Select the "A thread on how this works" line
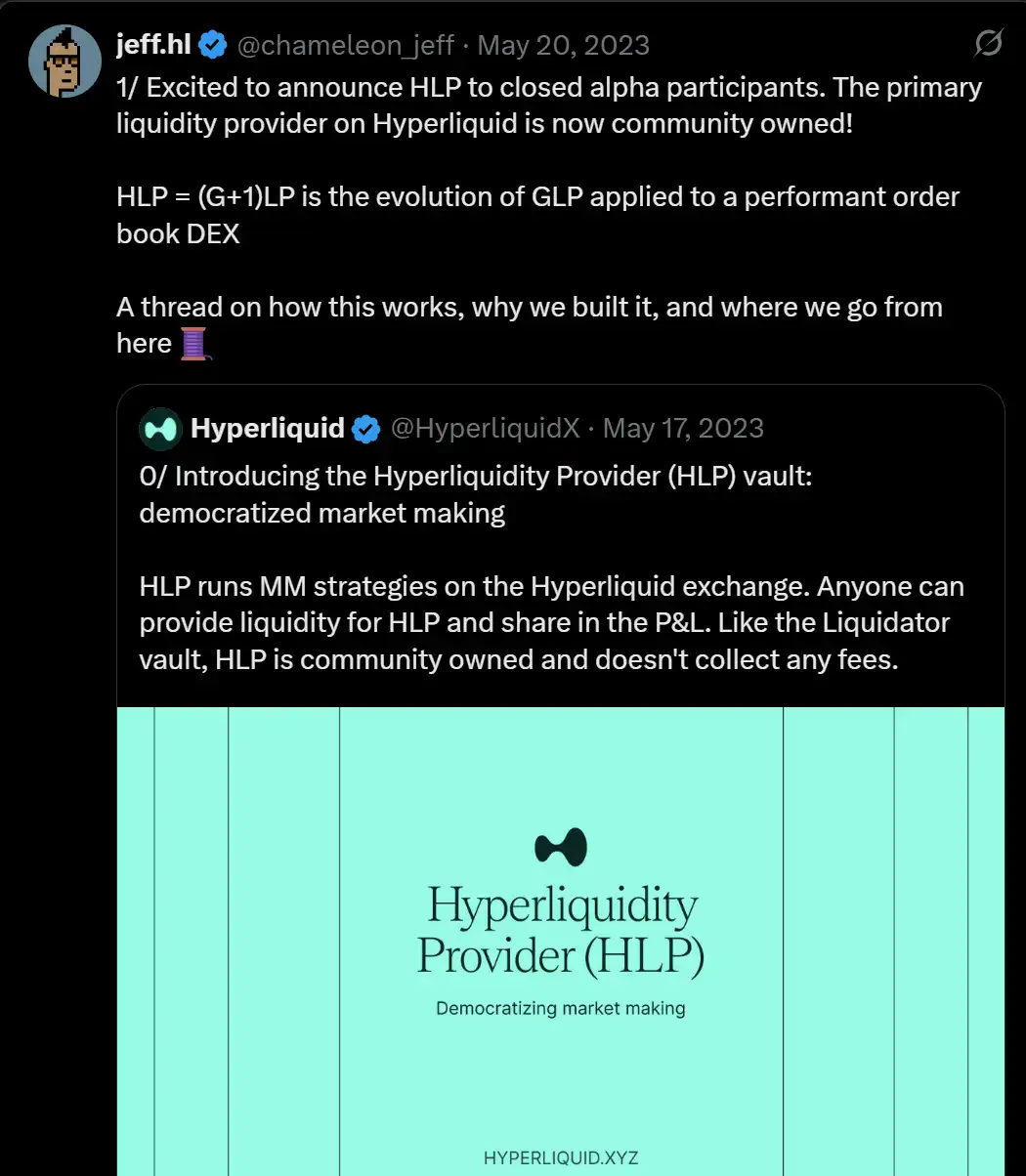1026x1176 pixels. 529,307
